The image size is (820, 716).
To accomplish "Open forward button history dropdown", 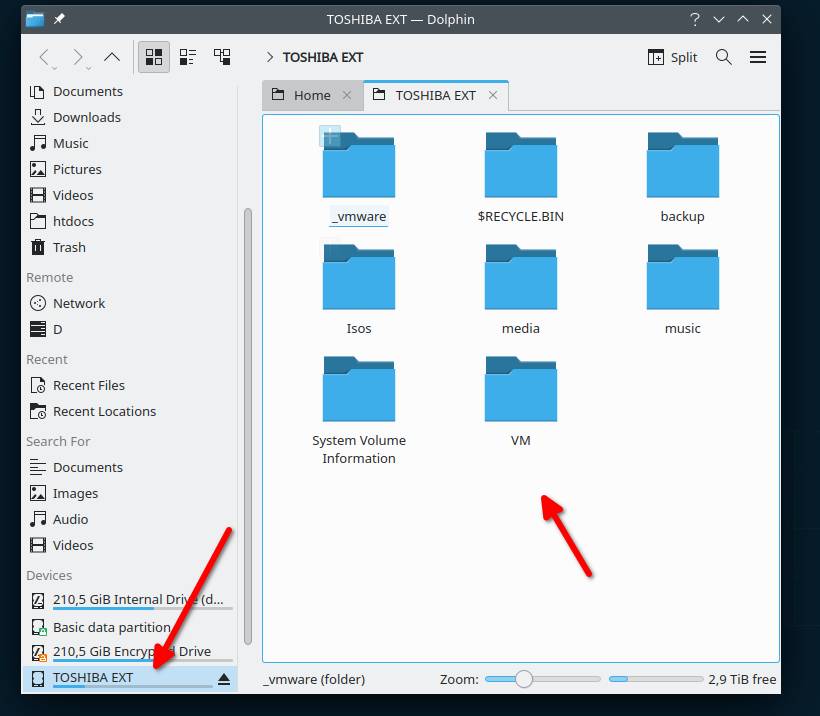I will (88, 68).
